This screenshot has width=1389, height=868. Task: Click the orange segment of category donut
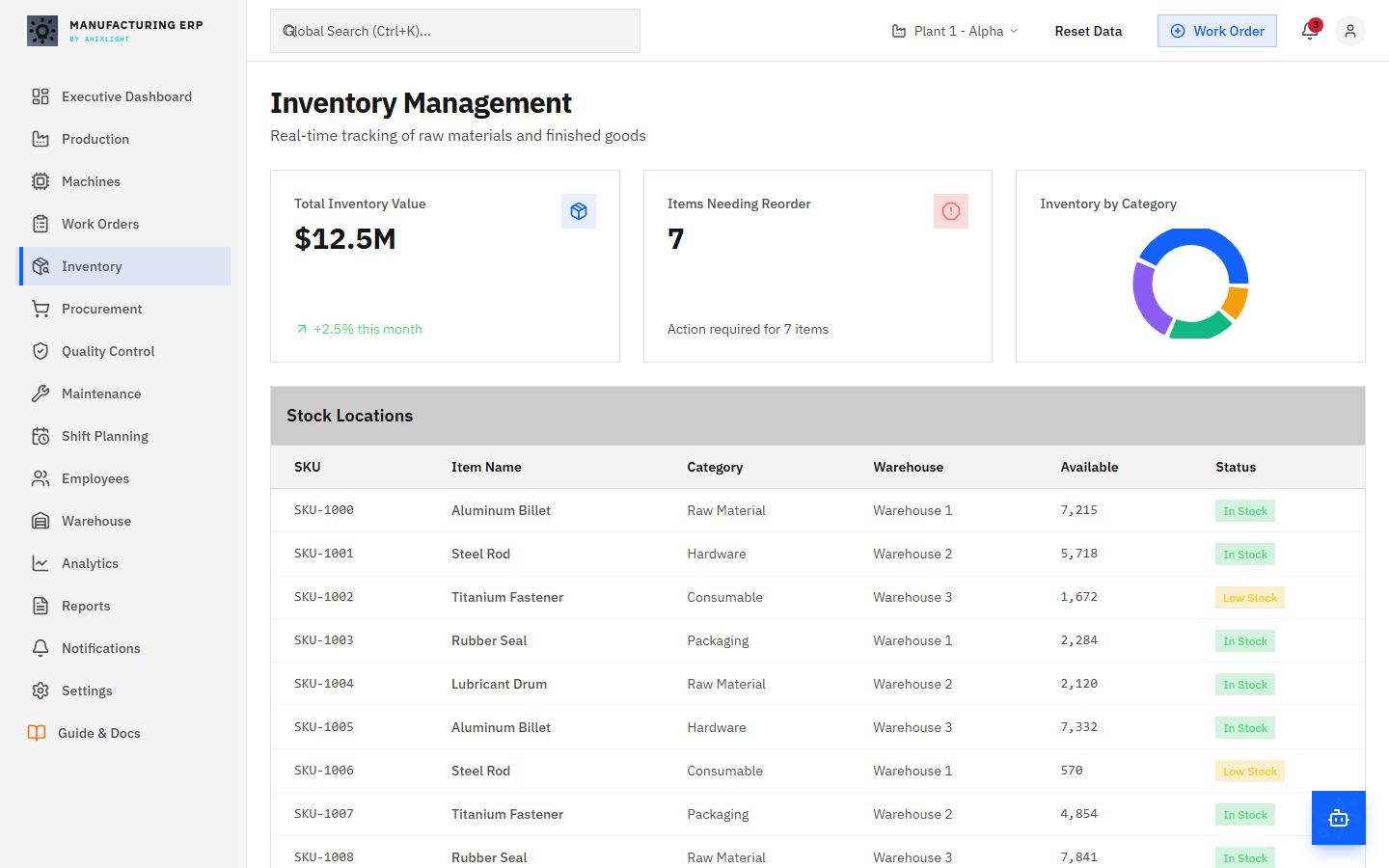[1236, 302]
